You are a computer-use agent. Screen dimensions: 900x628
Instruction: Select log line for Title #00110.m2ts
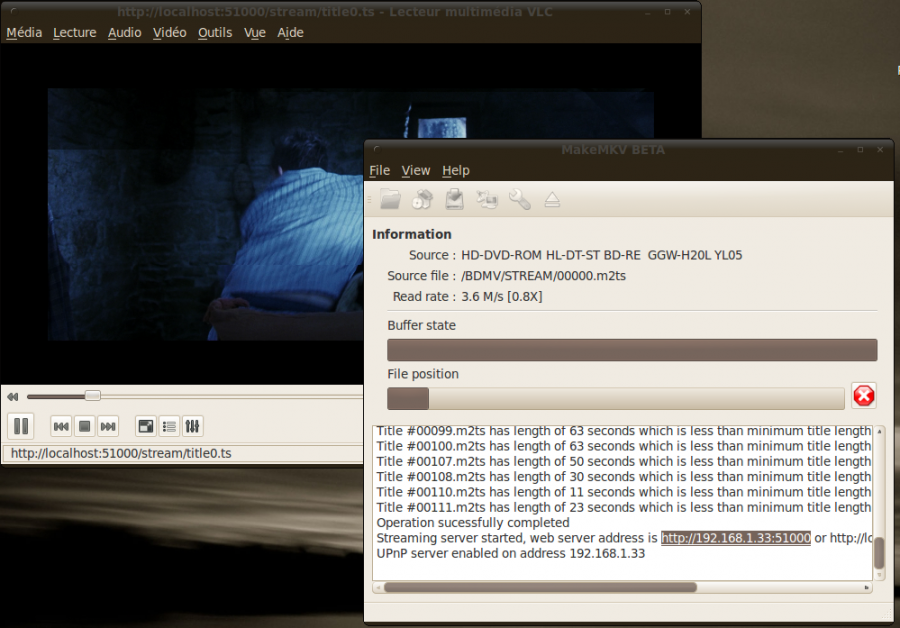pos(624,492)
